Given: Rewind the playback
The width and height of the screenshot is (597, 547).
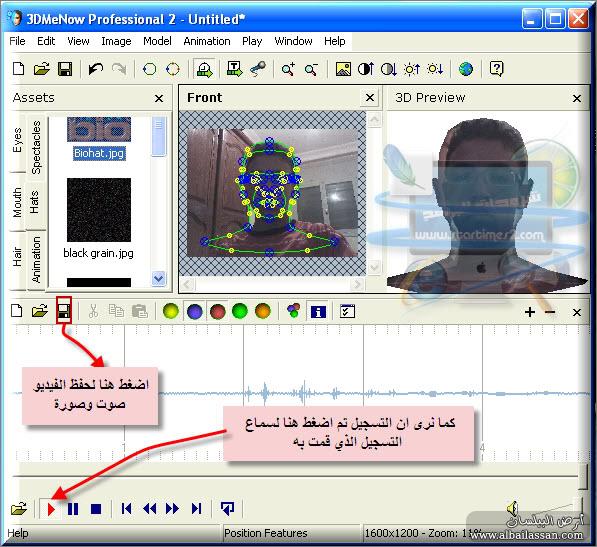Looking at the screenshot, I should click(150, 509).
